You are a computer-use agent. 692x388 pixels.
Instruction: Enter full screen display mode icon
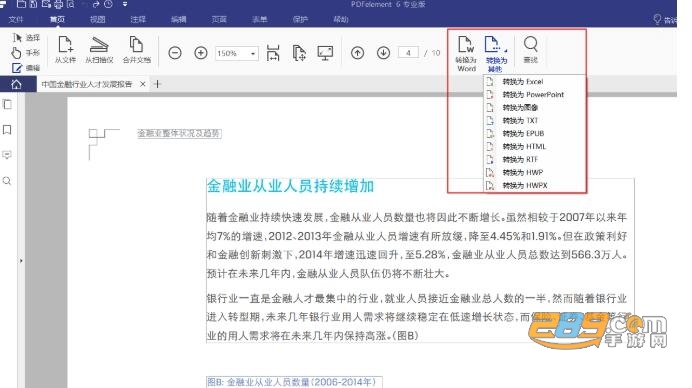point(325,53)
